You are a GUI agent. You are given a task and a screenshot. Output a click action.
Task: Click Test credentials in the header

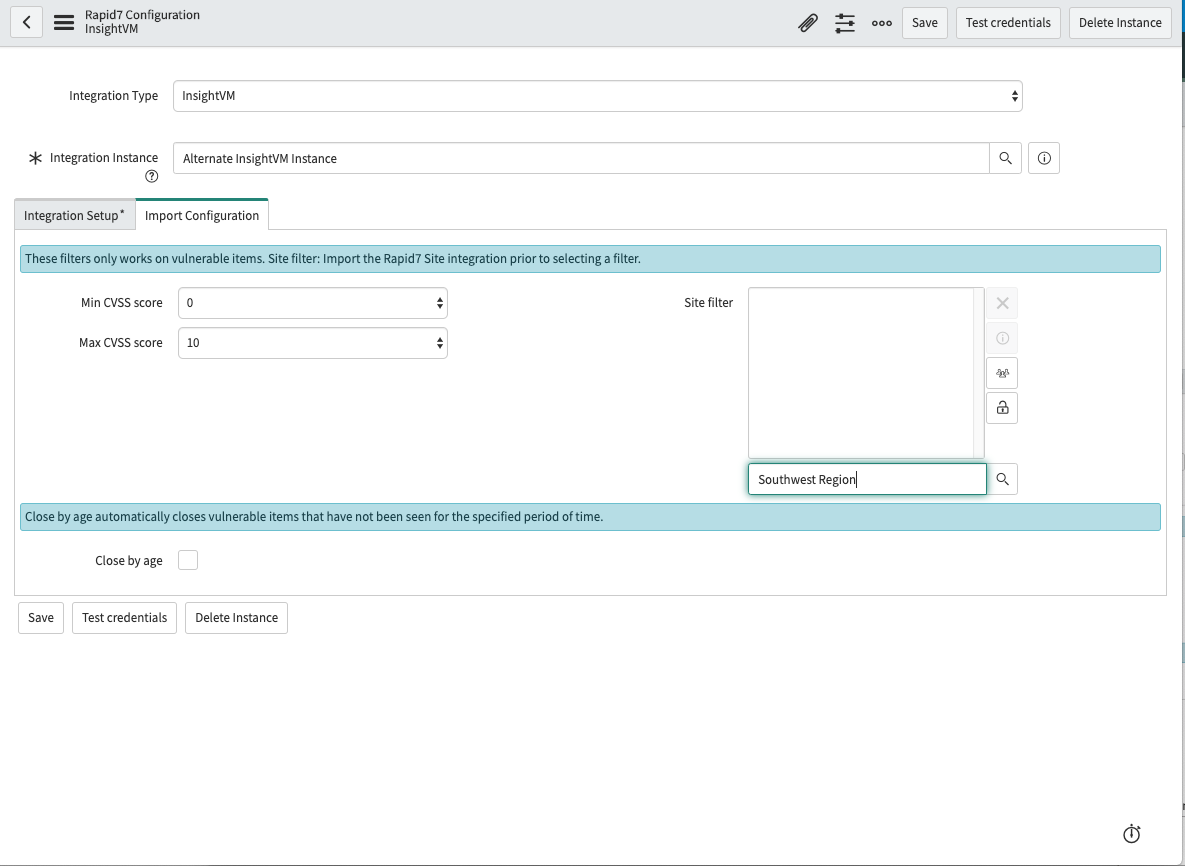click(x=1008, y=23)
